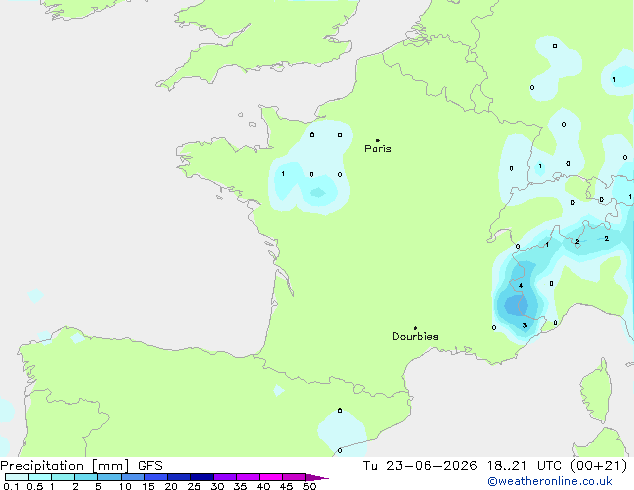
Task: Click the Dourbies location label
Action: pyautogui.click(x=415, y=336)
